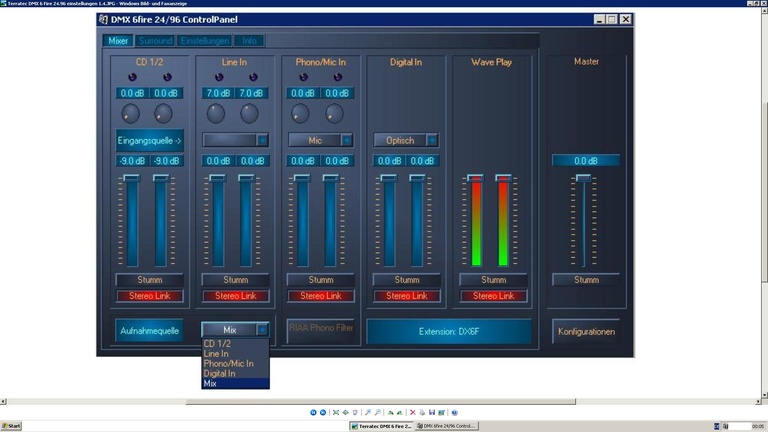Click the Konfigurationen button
Screen dimensions: 768x432
586,331
